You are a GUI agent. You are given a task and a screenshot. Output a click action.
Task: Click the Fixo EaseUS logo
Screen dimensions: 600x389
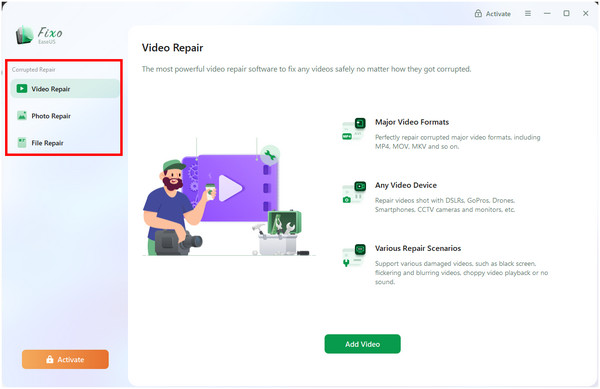(39, 35)
